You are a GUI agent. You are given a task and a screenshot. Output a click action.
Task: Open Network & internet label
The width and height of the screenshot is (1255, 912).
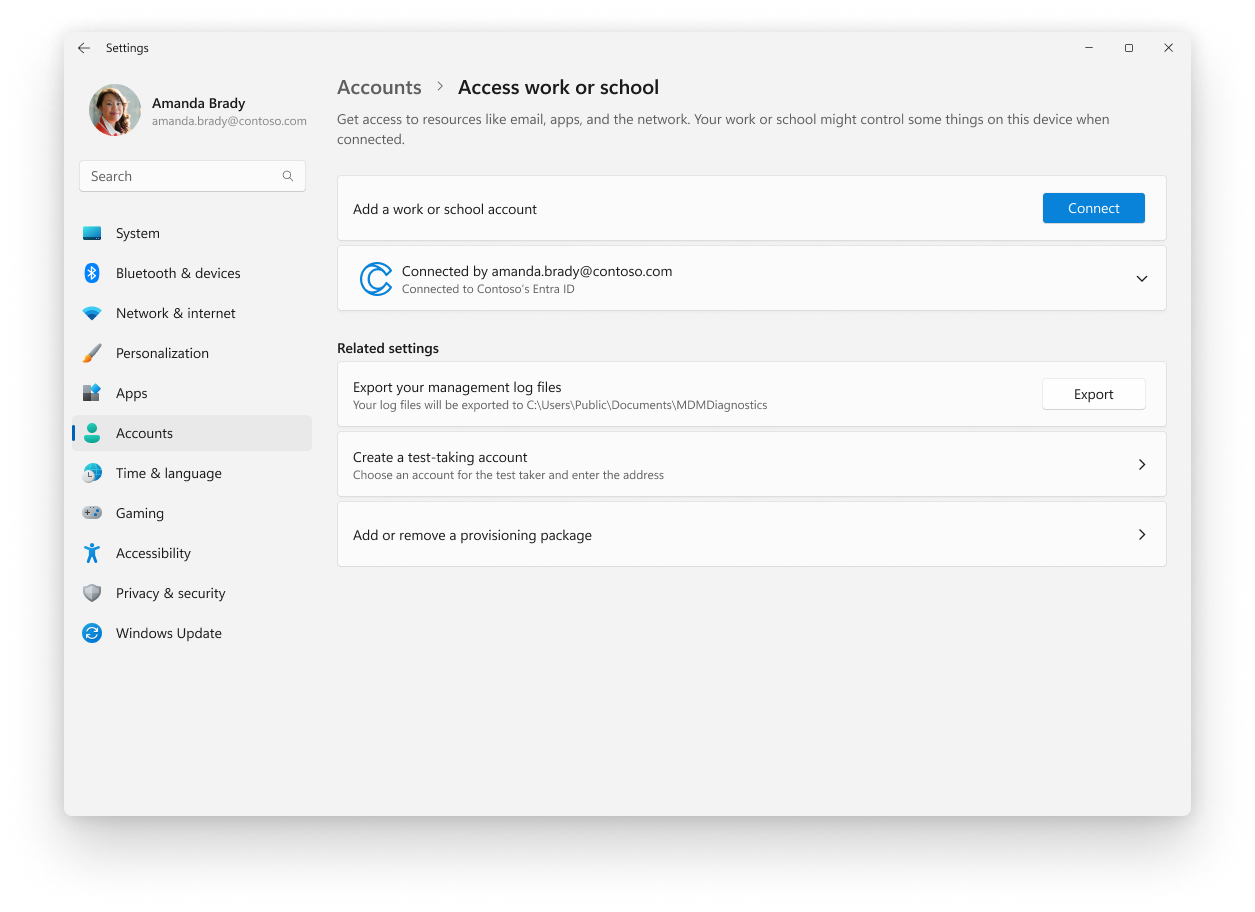(176, 313)
